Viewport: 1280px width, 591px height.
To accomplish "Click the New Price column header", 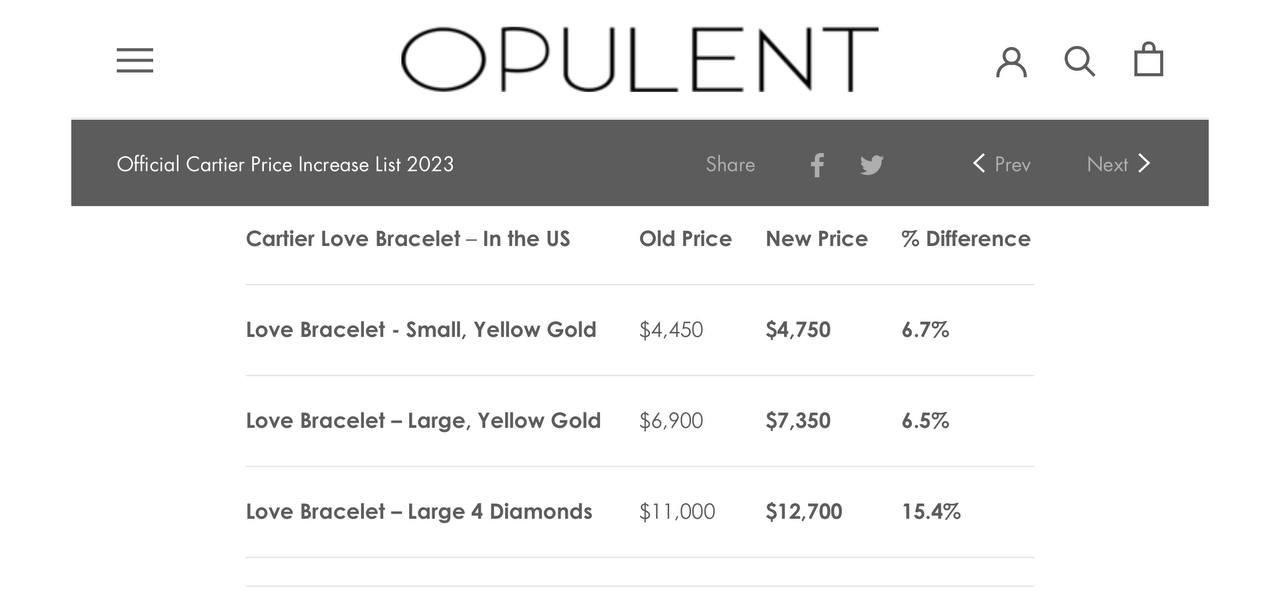I will [816, 239].
